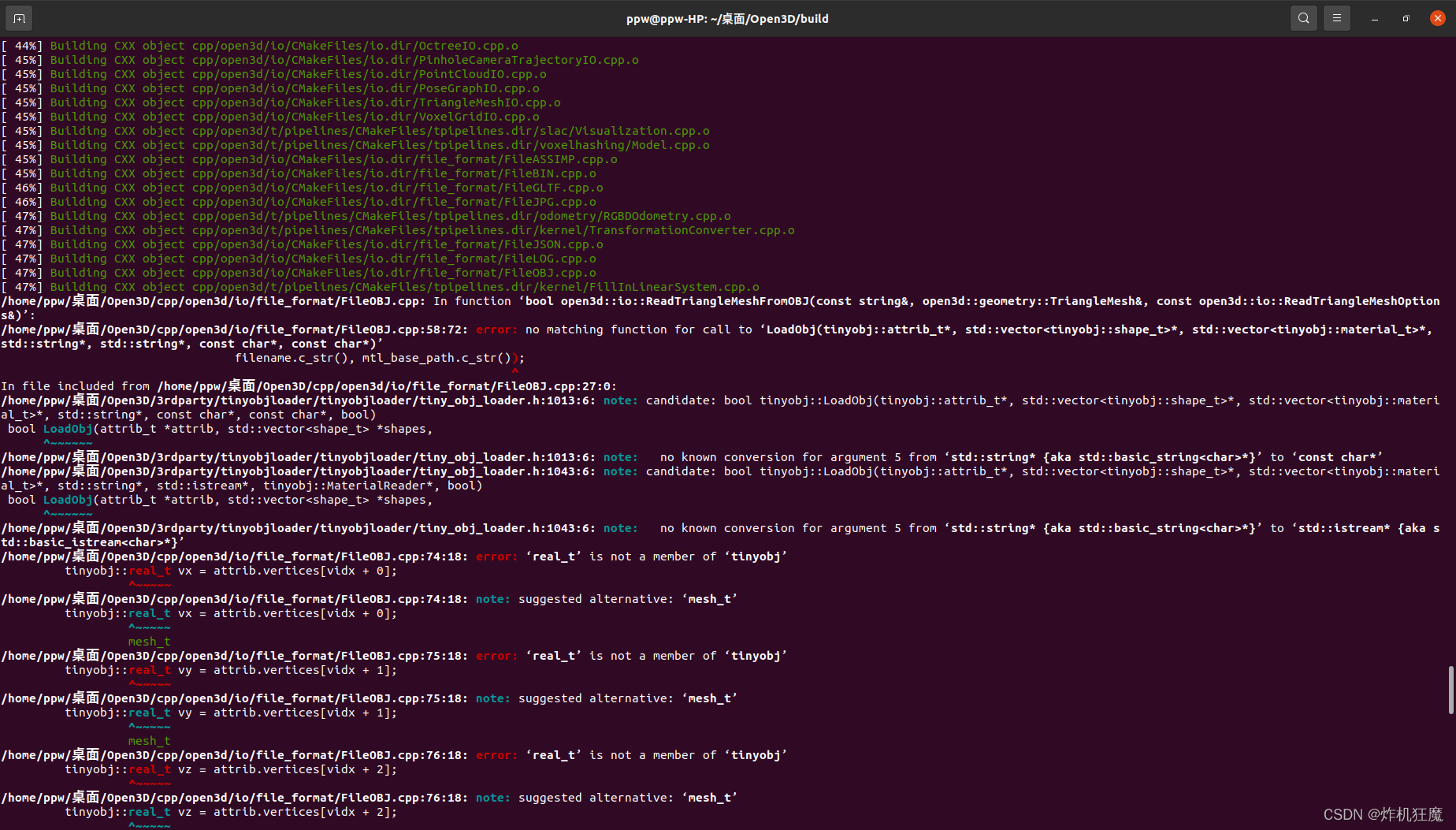Click the FileGLTF.cpp.o build line

coord(302,188)
